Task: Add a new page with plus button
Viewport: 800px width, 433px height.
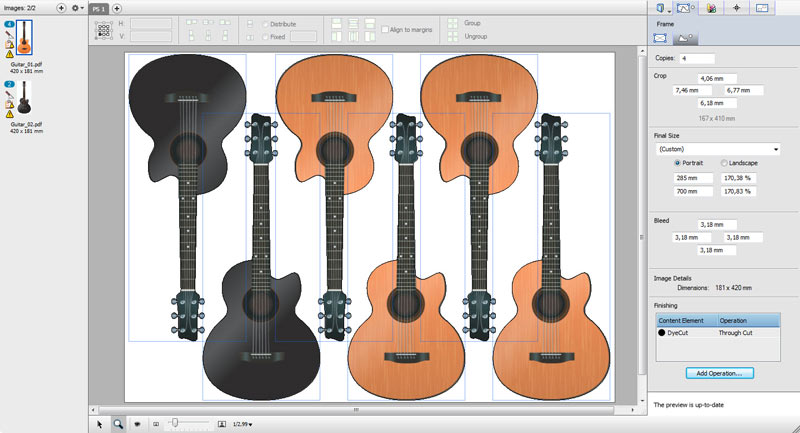Action: coord(116,8)
